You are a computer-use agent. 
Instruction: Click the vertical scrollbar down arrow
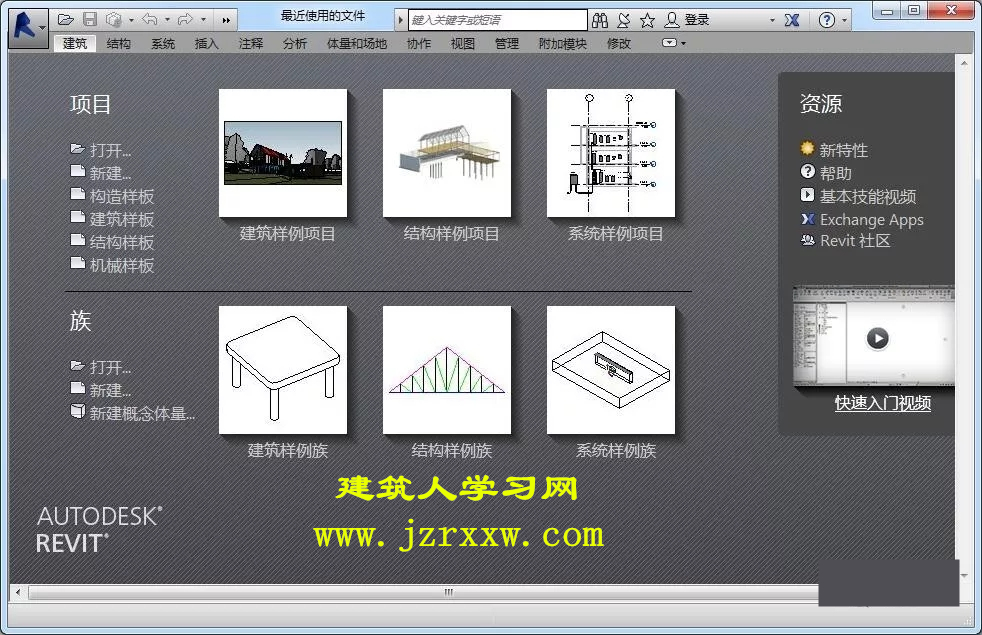964,576
